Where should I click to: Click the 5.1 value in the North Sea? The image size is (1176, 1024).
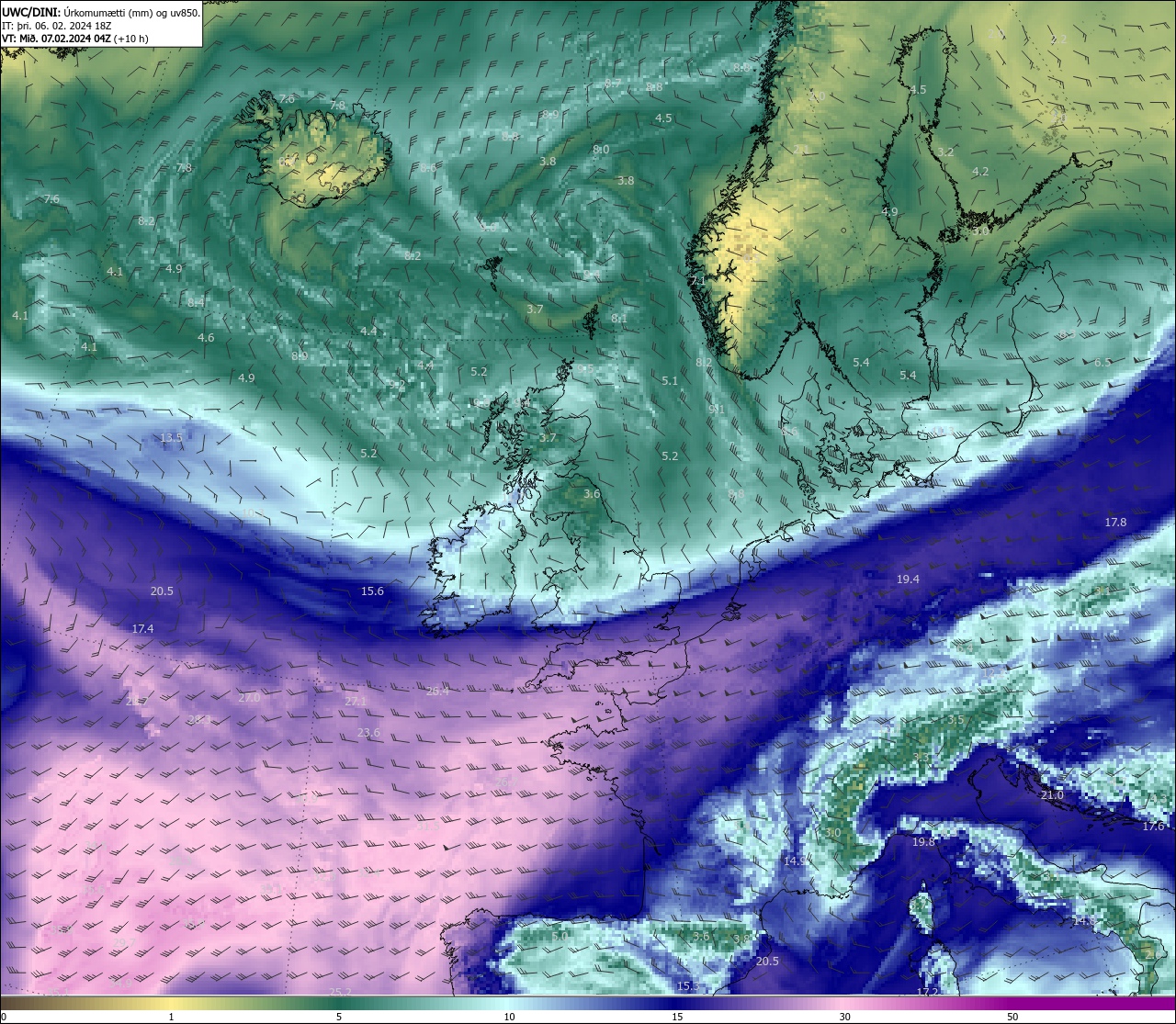pyautogui.click(x=670, y=380)
